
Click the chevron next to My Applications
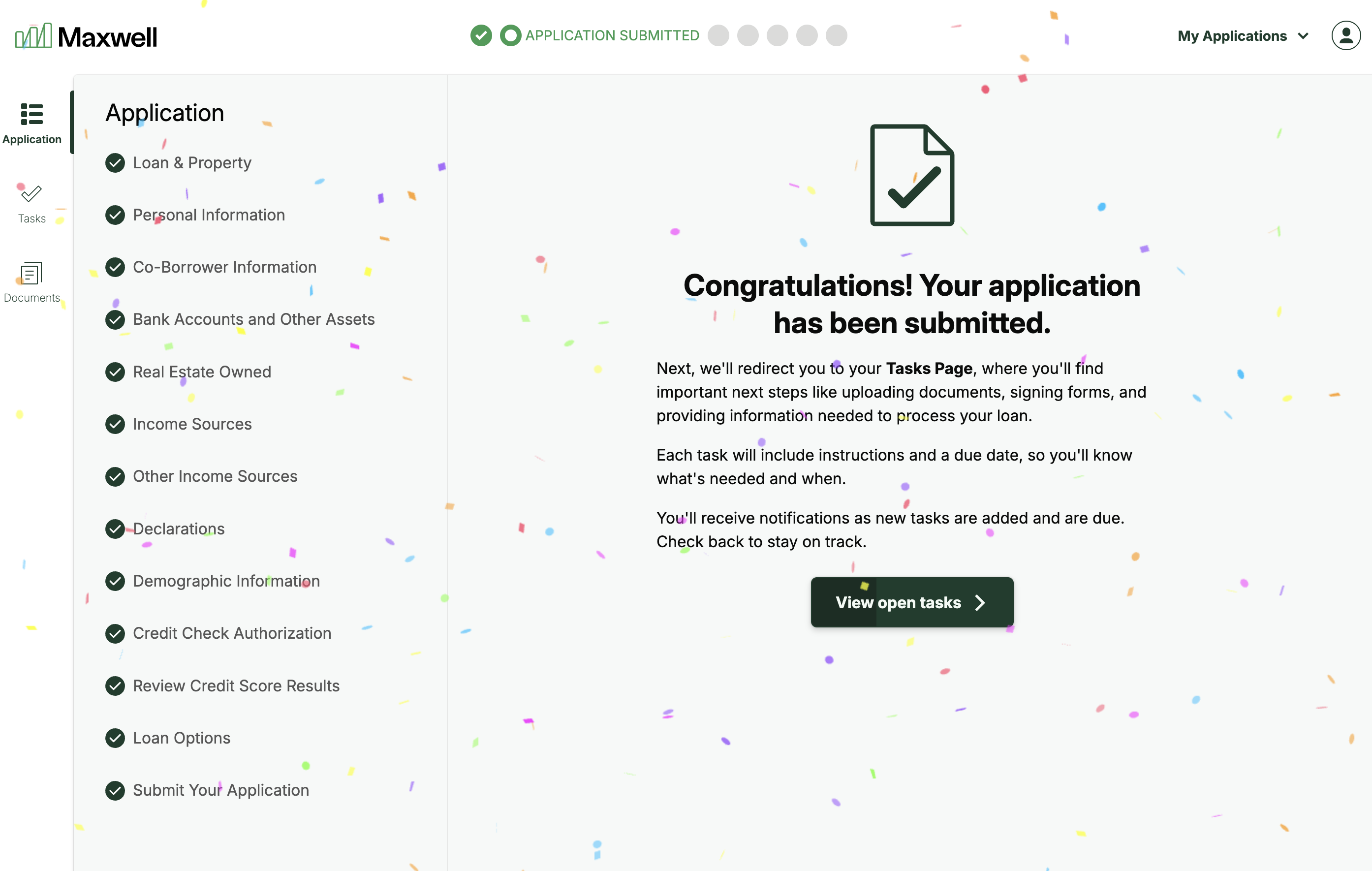point(1303,36)
